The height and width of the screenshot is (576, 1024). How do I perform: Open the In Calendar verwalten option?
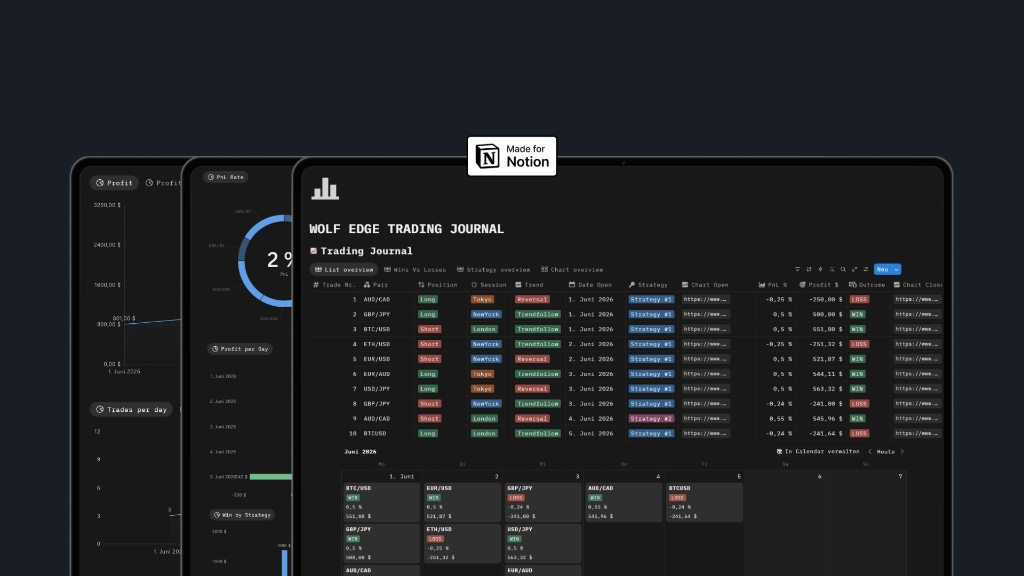click(x=818, y=451)
